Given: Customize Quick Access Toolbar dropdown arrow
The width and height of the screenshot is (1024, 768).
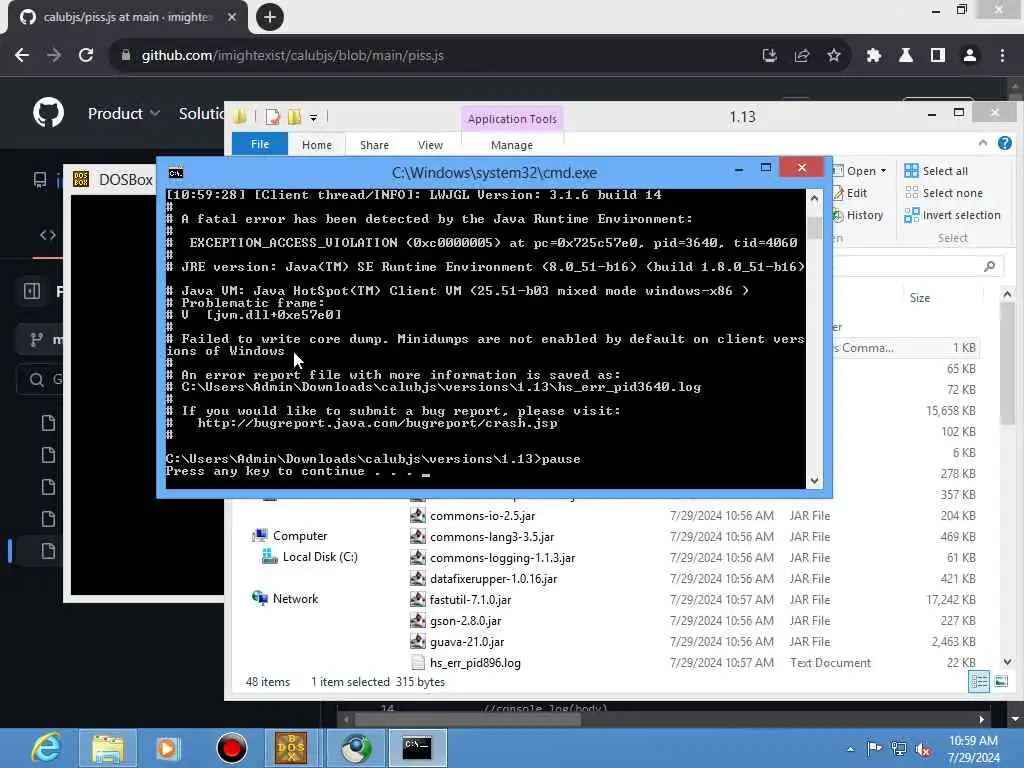Looking at the screenshot, I should point(313,118).
